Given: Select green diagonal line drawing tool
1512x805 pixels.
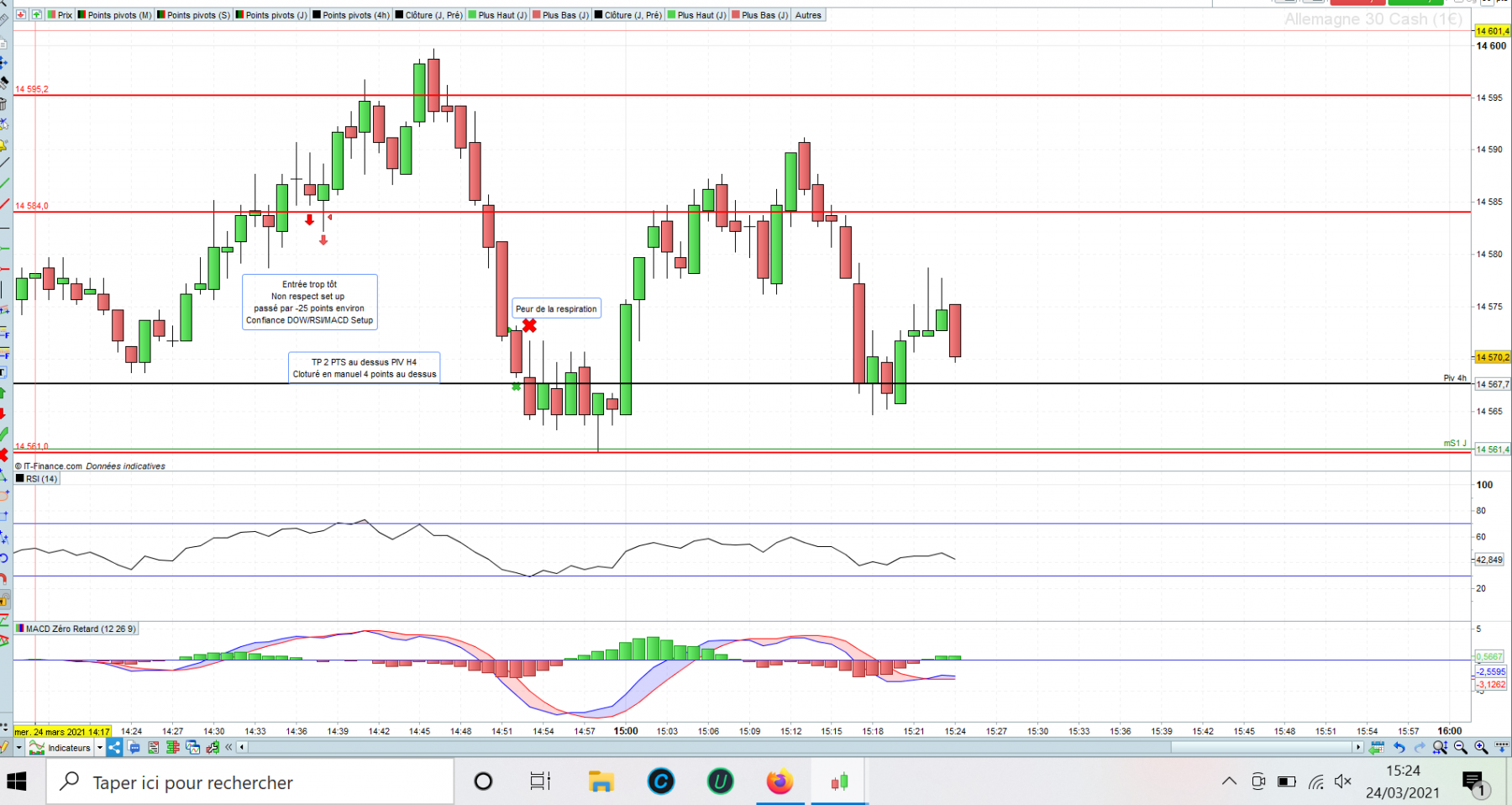Looking at the screenshot, I should click(4, 182).
